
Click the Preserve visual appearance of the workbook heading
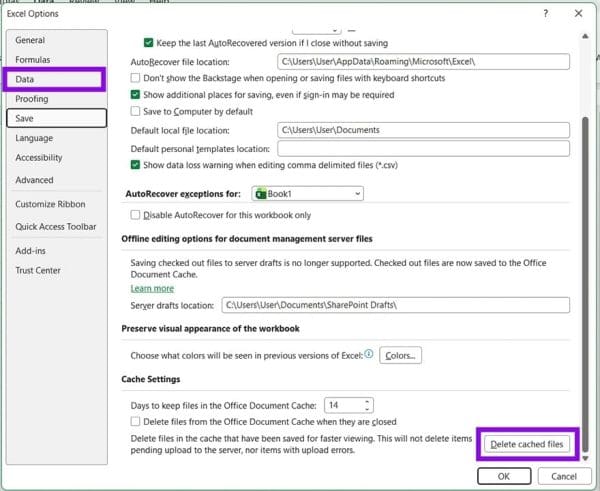[x=210, y=328]
